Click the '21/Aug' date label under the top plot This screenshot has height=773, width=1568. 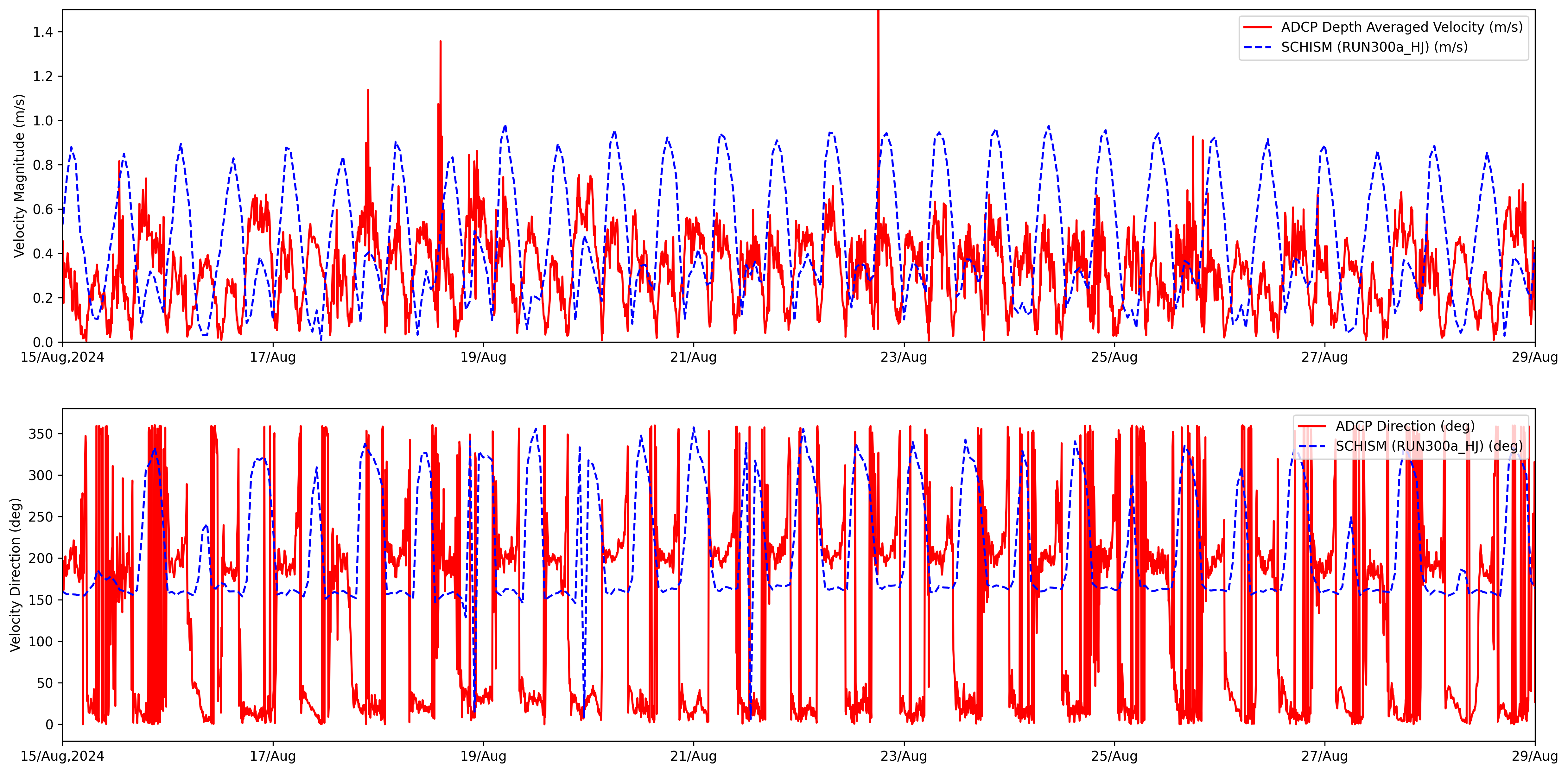pyautogui.click(x=693, y=357)
